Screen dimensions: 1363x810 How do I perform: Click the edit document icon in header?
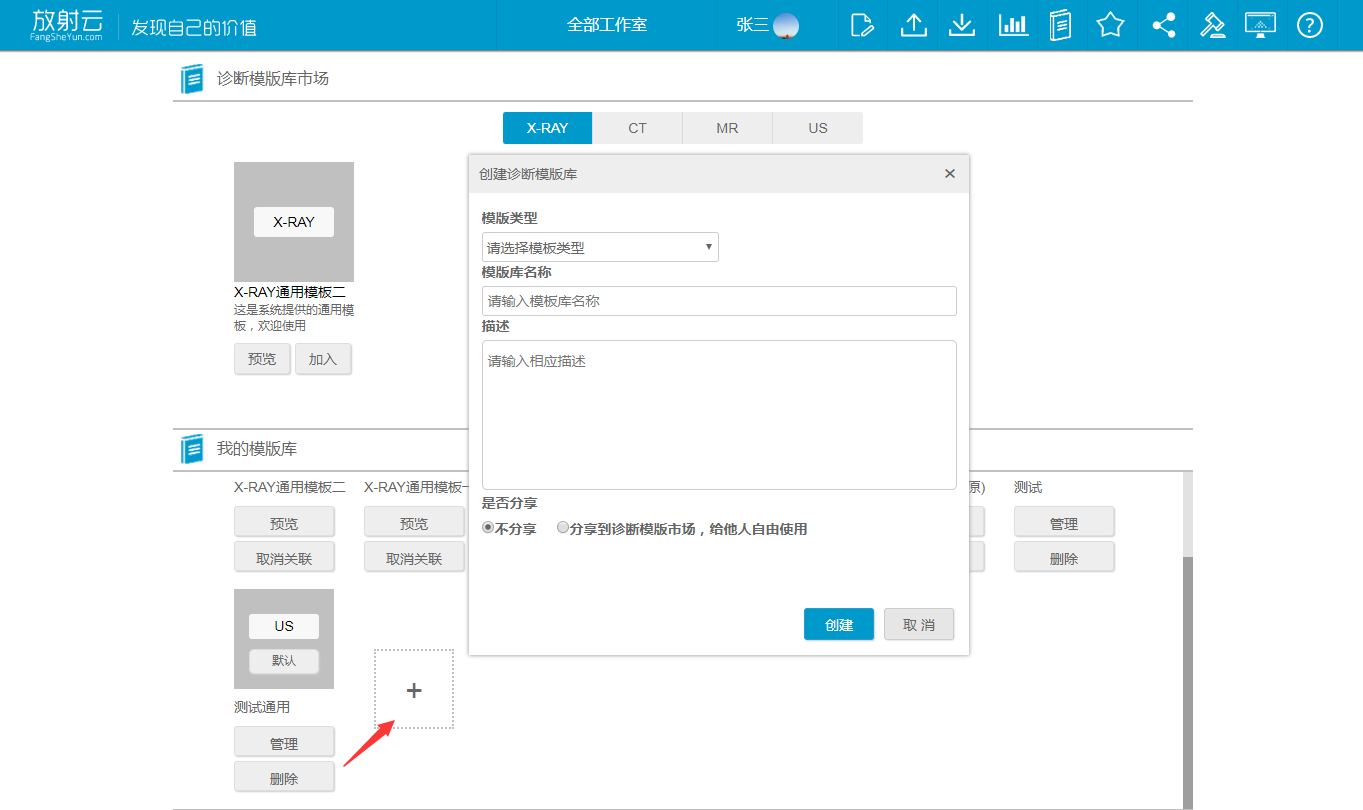pos(862,25)
